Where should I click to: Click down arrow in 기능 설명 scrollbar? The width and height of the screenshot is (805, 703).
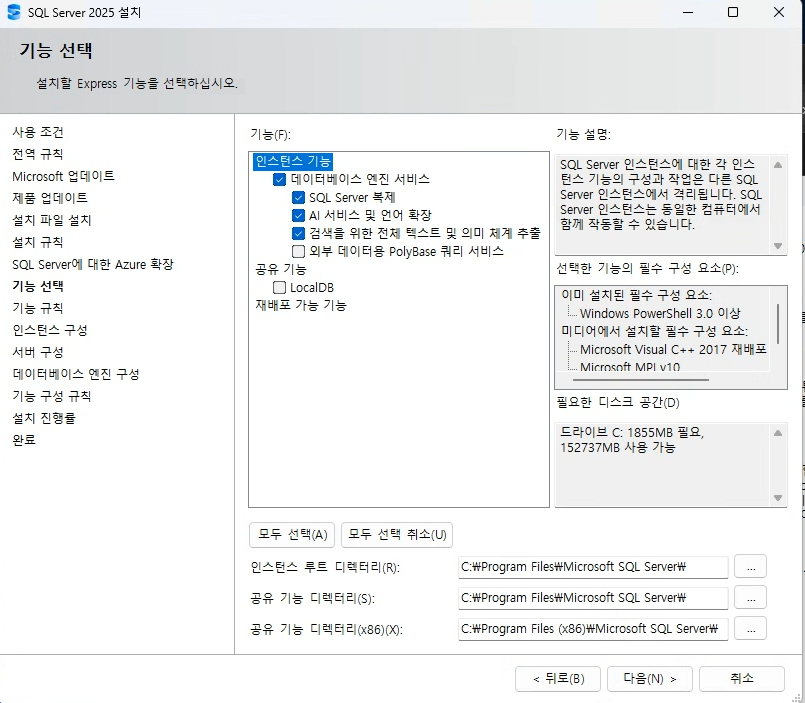coord(778,245)
